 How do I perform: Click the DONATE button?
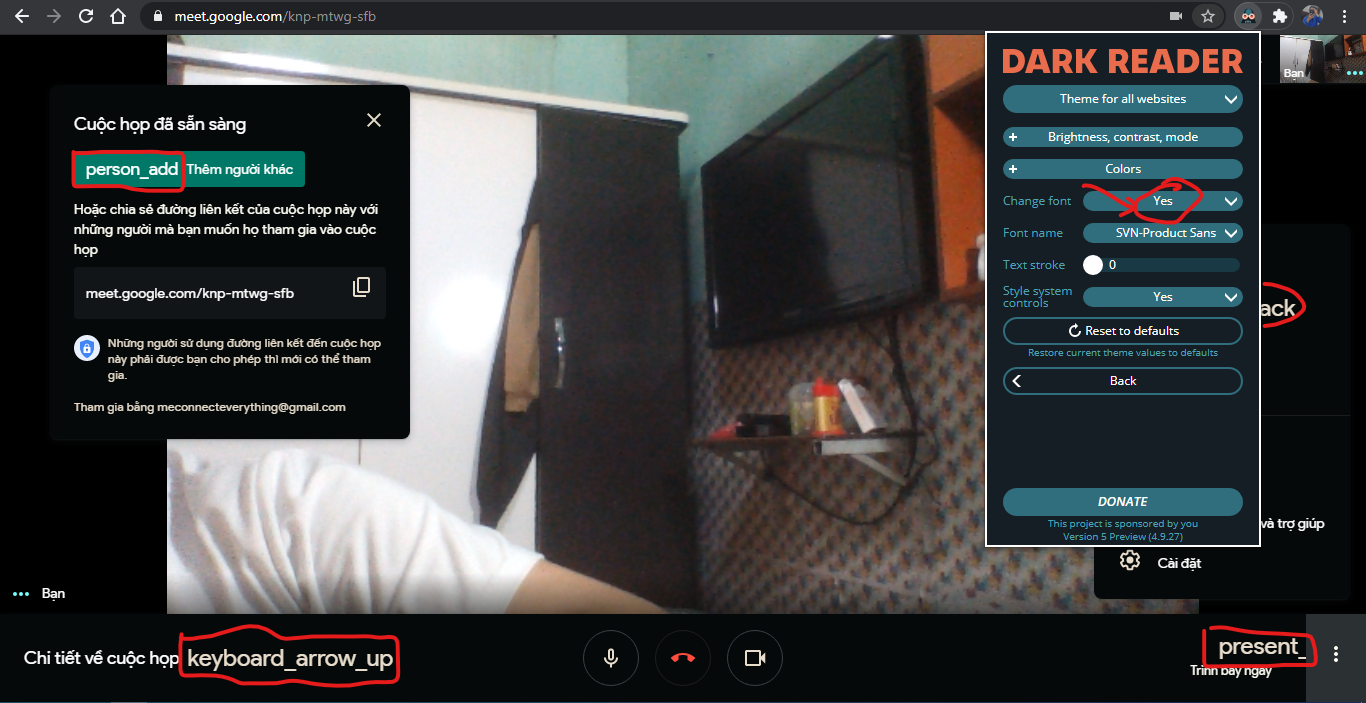pyautogui.click(x=1123, y=502)
